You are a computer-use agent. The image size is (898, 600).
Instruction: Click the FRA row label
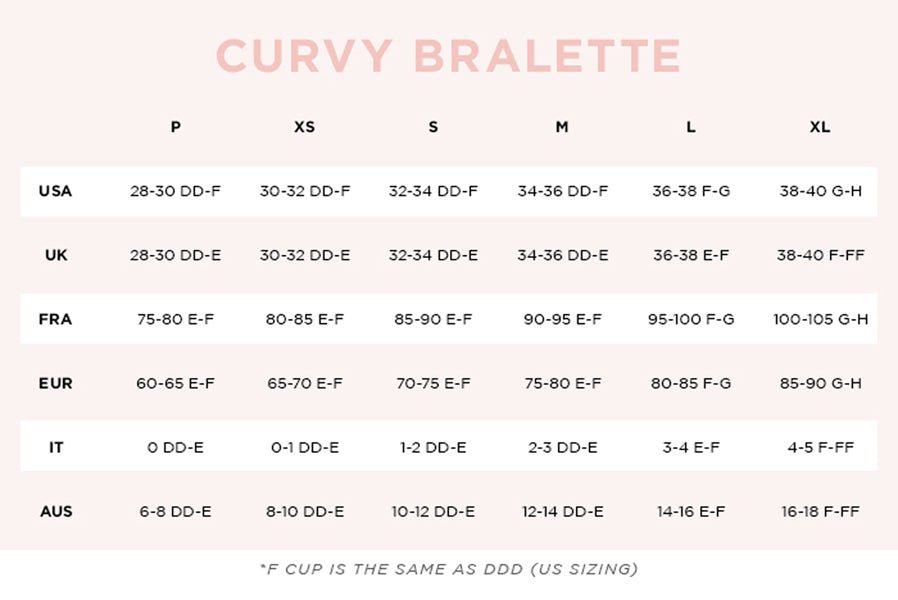point(56,319)
